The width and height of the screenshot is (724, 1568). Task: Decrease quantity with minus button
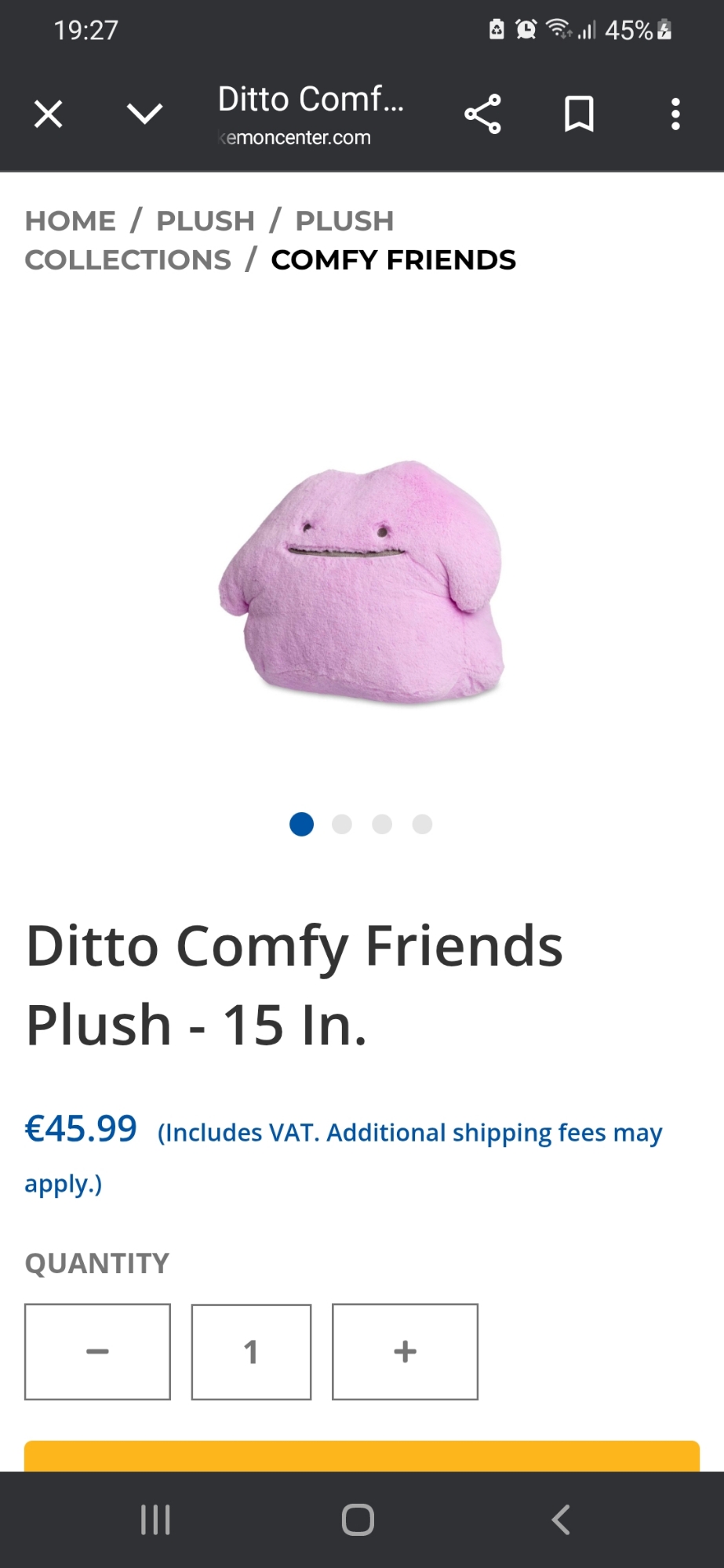(x=97, y=1352)
